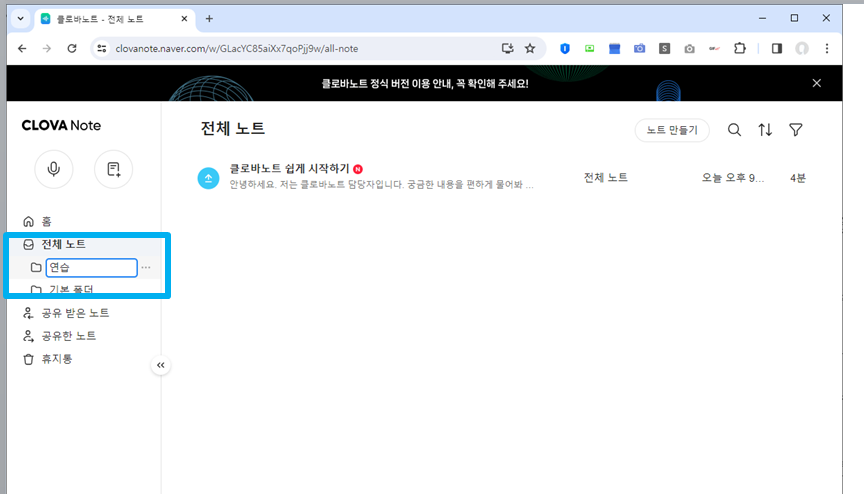
Task: Create a new note with the memo-plus icon
Action: (x=114, y=169)
